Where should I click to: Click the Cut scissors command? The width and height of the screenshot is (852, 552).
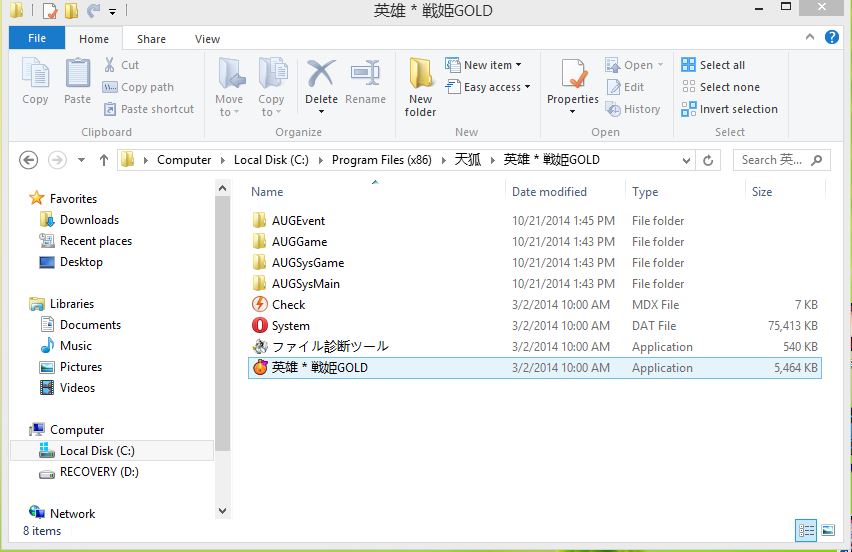pyautogui.click(x=121, y=65)
